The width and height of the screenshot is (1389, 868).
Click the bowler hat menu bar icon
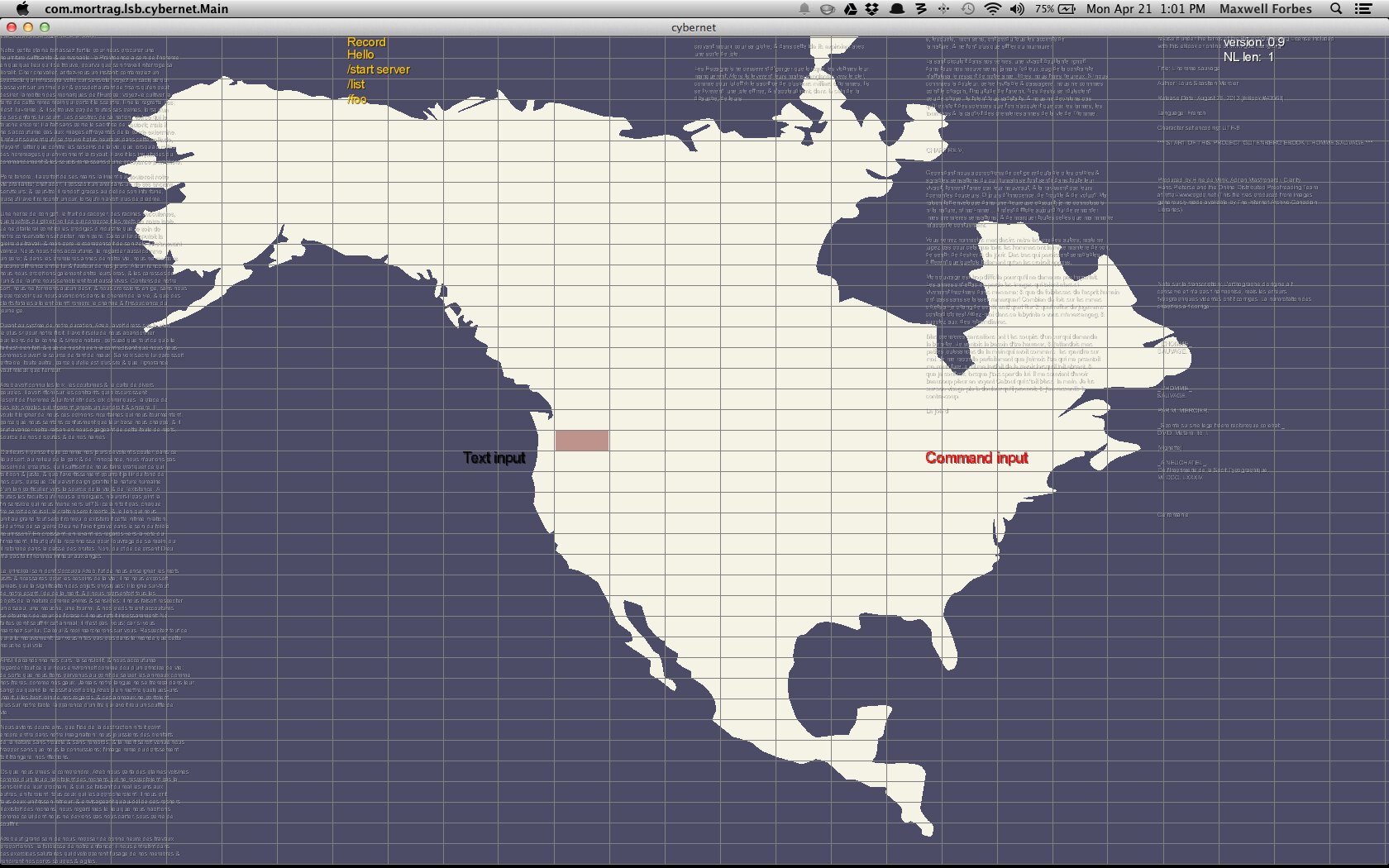pos(896,9)
